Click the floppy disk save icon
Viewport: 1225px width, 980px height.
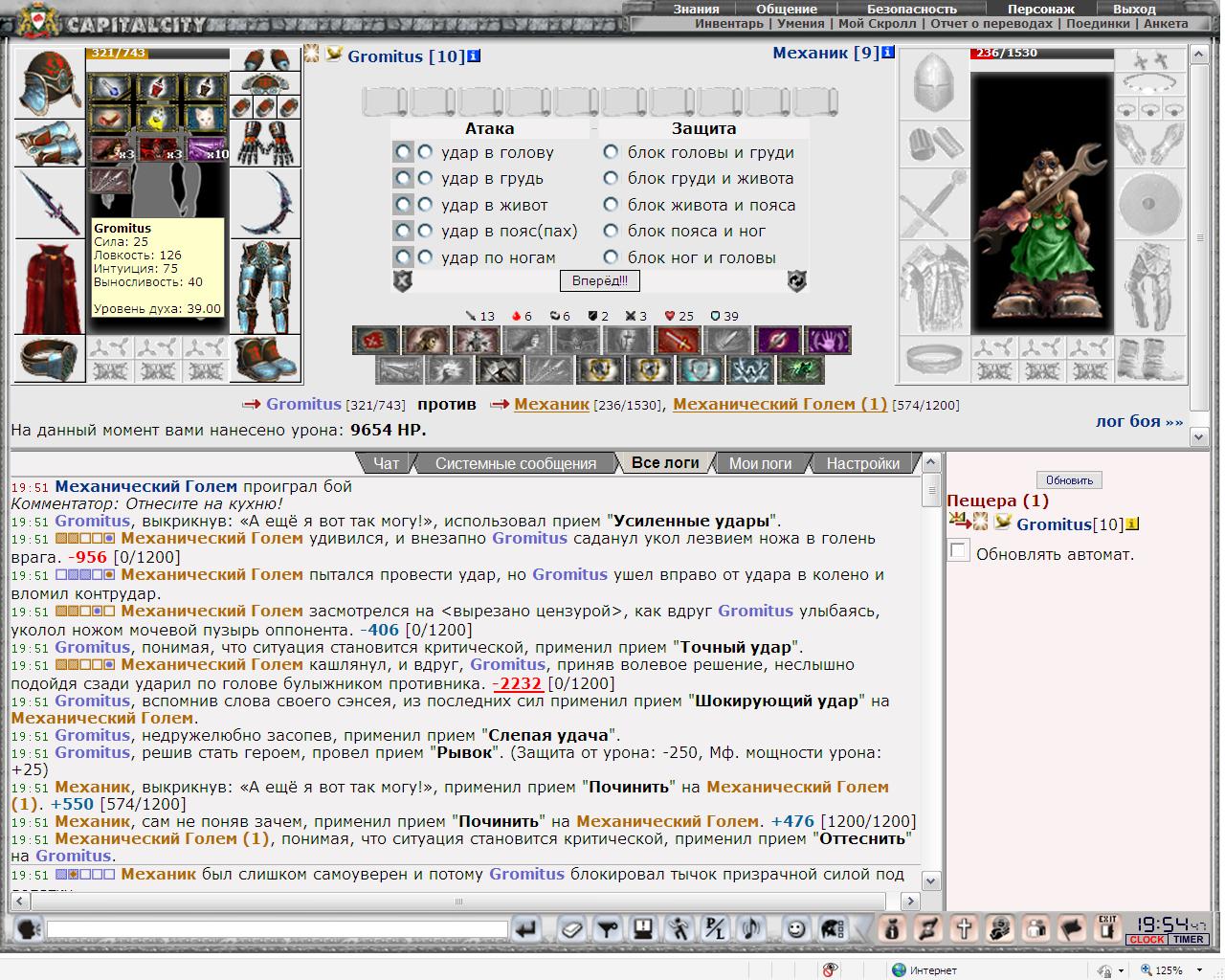(643, 928)
